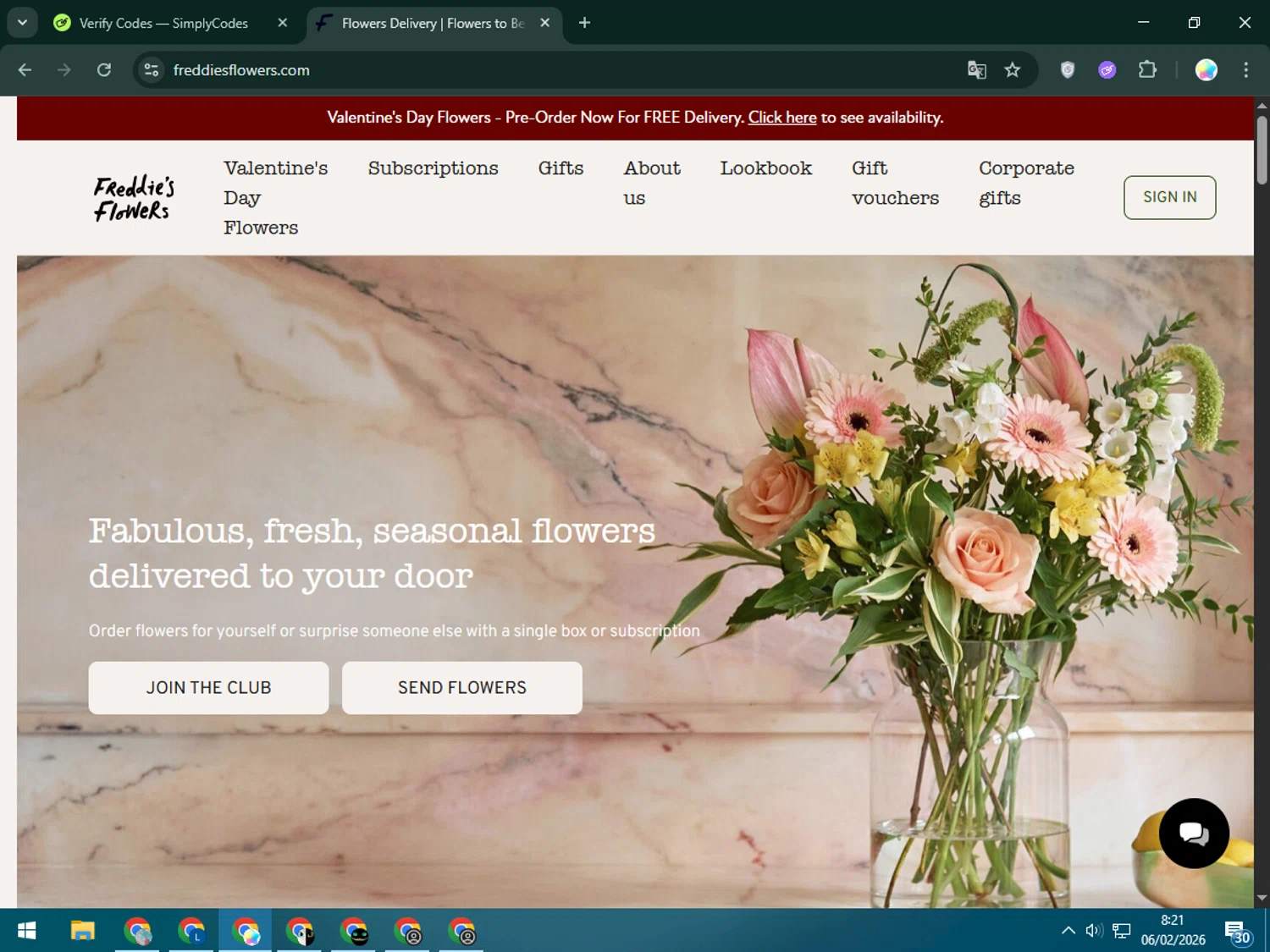
Task: Open the tab search dropdown arrow
Action: (23, 23)
